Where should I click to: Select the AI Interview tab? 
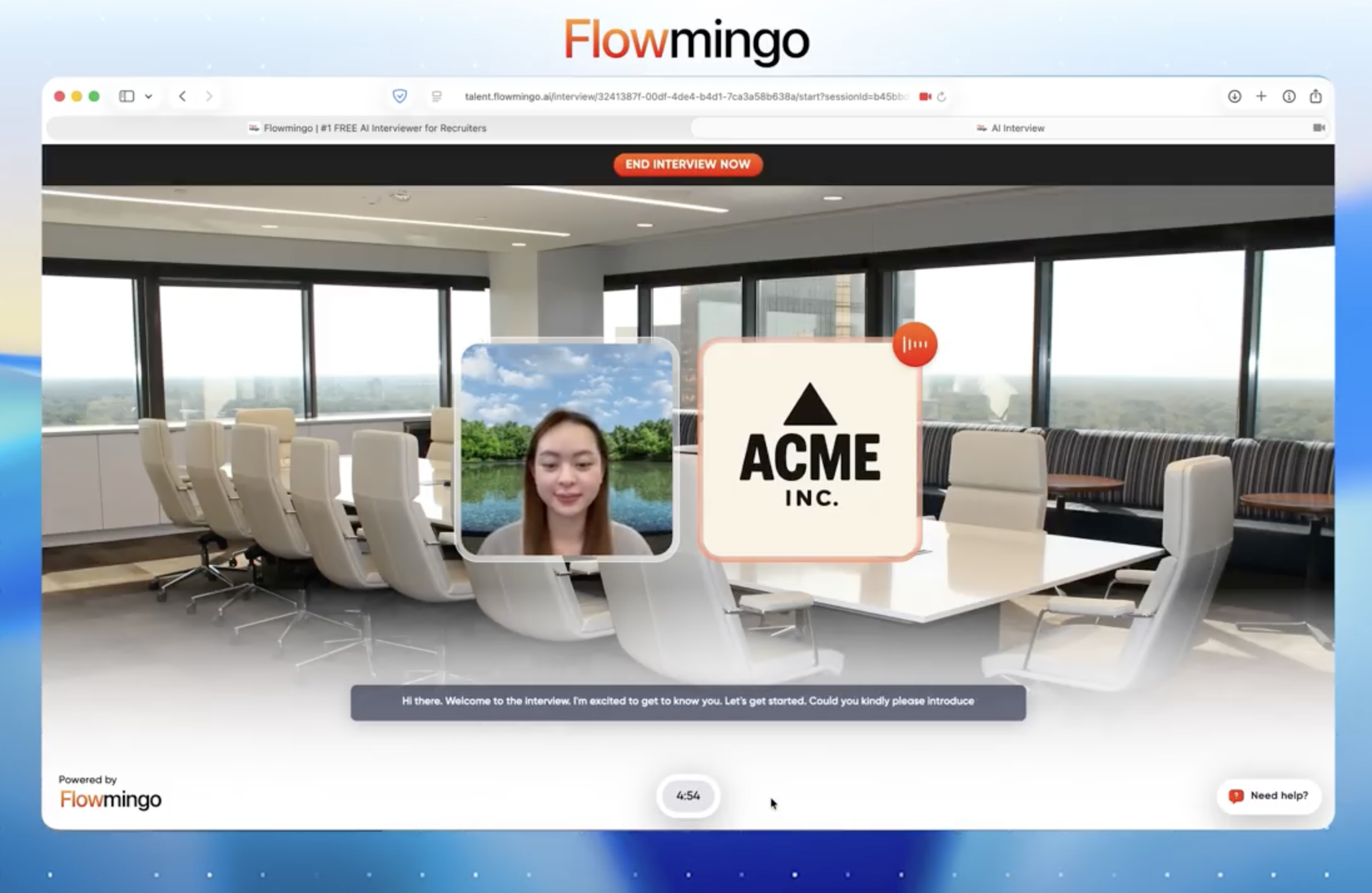(1010, 128)
